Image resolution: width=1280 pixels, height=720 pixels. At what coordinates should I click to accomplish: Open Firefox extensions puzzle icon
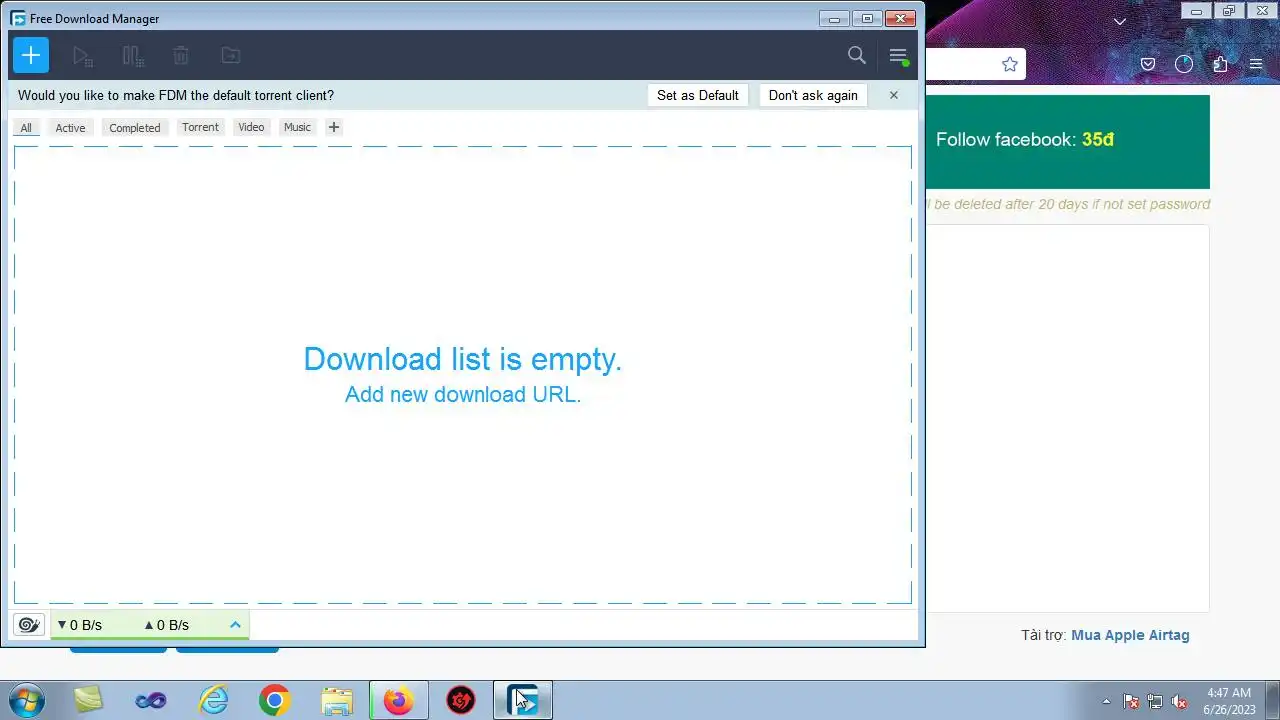(1220, 64)
